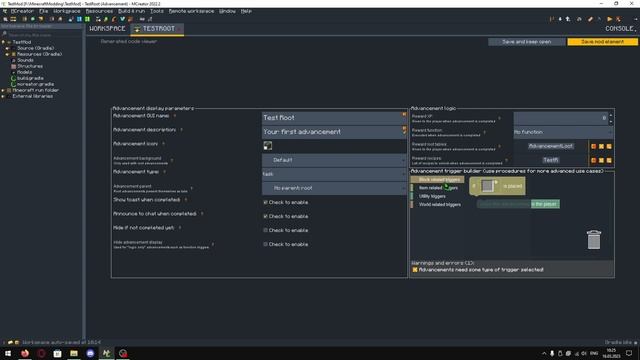Click block slot in 'is placed' trigger block
640x360 pixels.
pyautogui.click(x=487, y=186)
